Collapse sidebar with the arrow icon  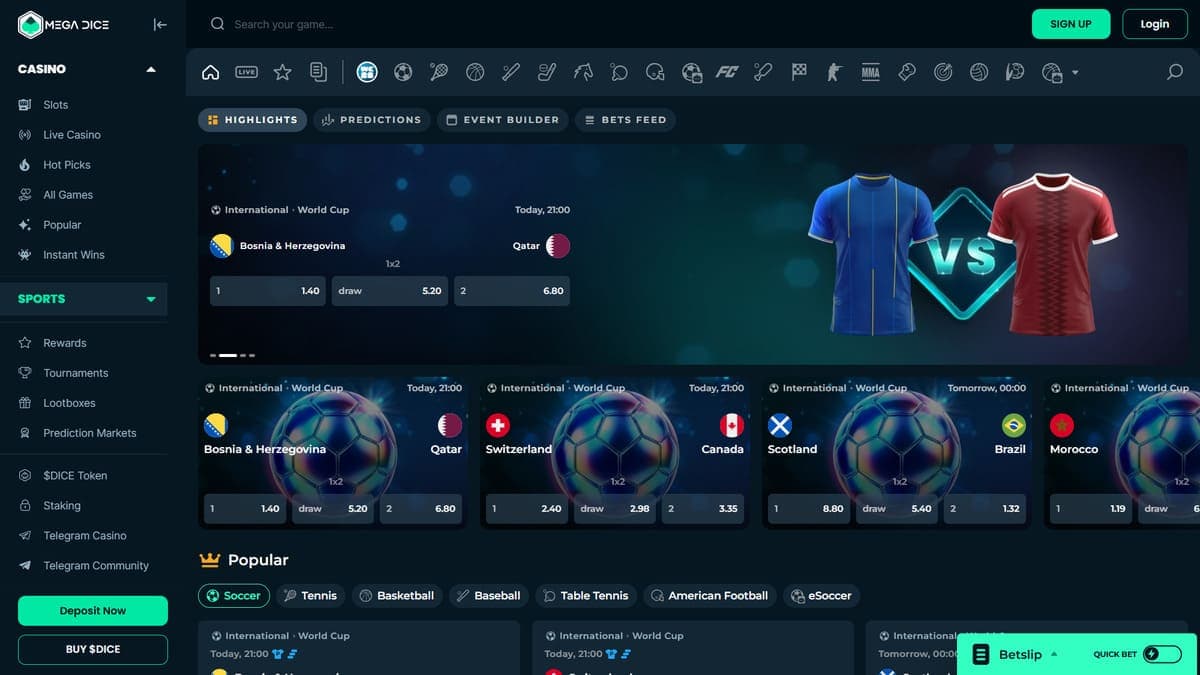coord(160,24)
